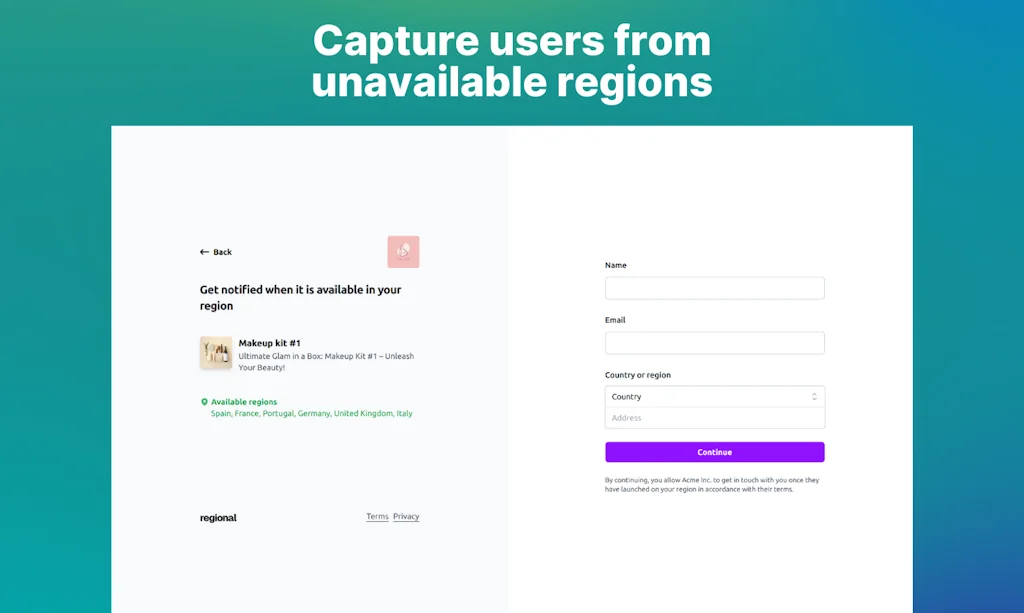Viewport: 1024px width, 613px height.
Task: Click the Back navigation control
Action: pyautogui.click(x=215, y=252)
